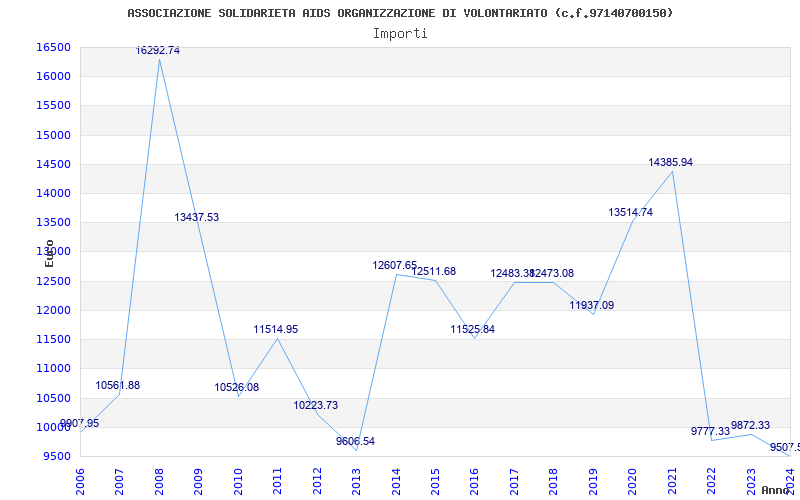Select the 11500 y-axis tick label
This screenshot has height=500, width=800.
tap(54, 339)
